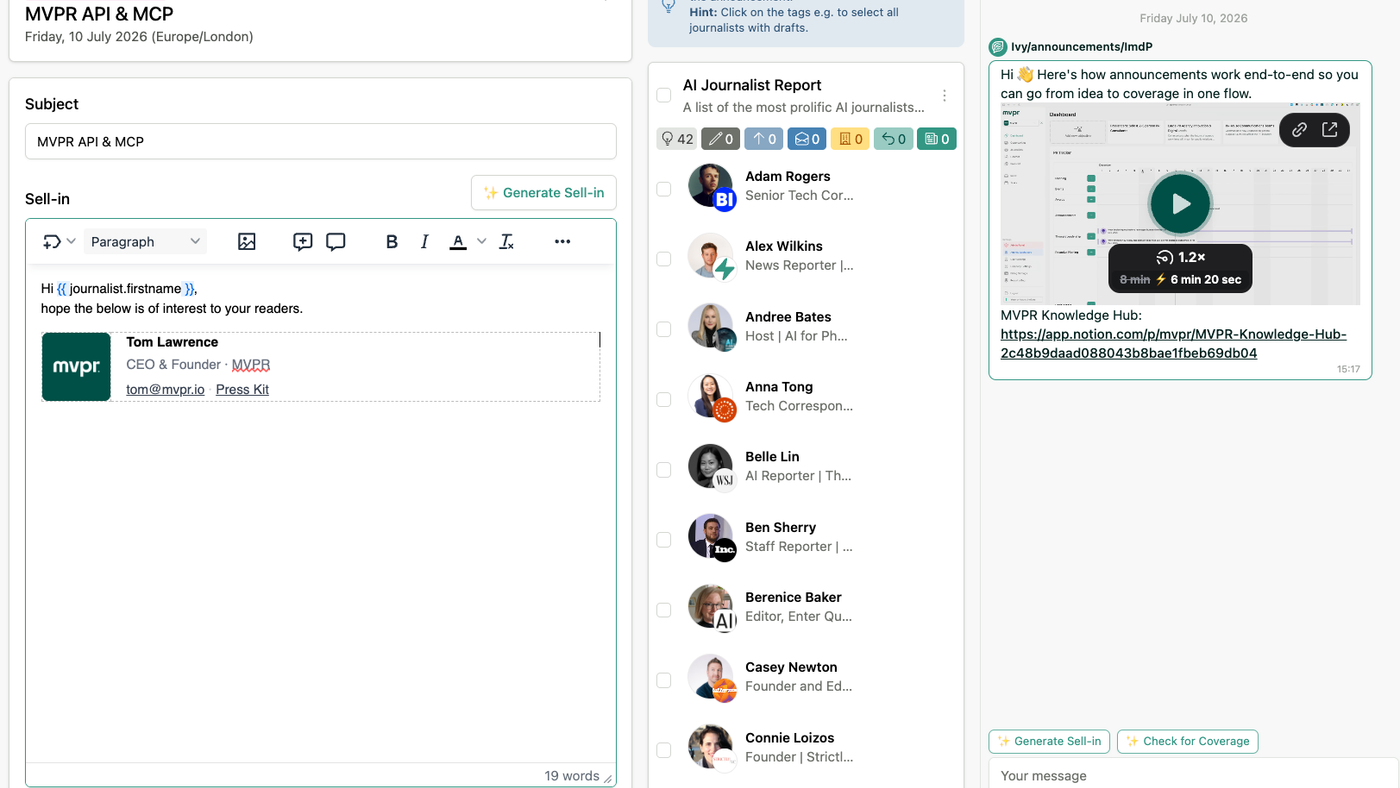
Task: Change the 1.2× video playback speed
Action: point(1180,257)
